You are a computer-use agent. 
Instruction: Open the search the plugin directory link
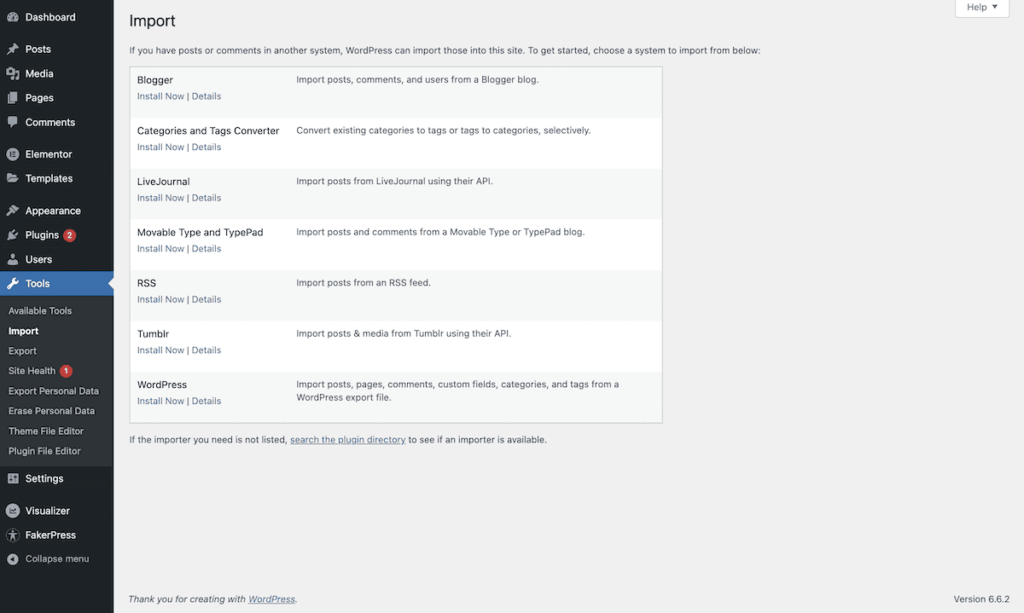coord(348,440)
